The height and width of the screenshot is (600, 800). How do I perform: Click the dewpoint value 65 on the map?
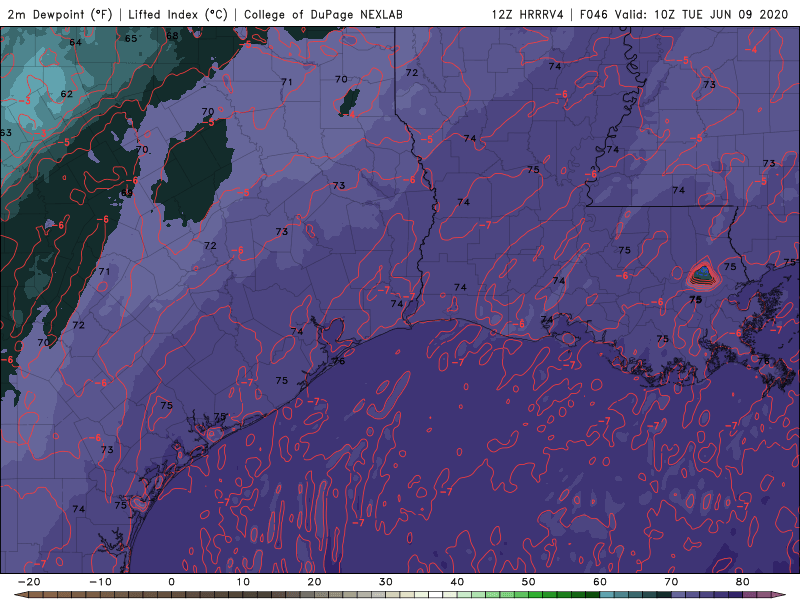click(x=131, y=38)
